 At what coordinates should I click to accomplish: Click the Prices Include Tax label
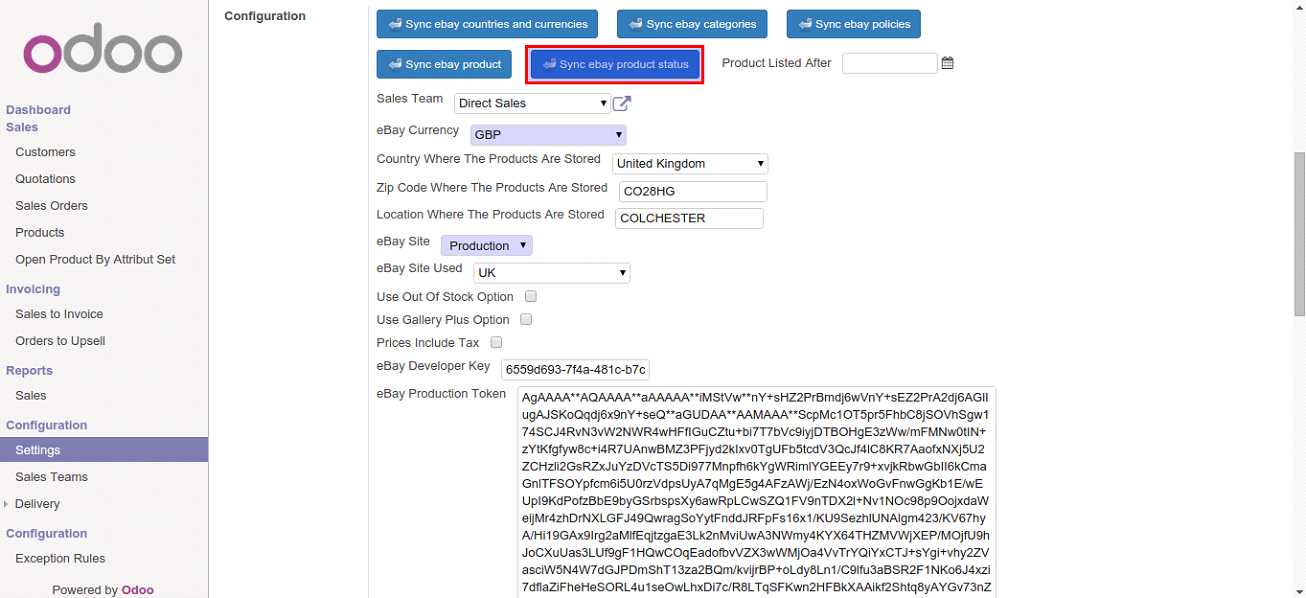(x=428, y=343)
